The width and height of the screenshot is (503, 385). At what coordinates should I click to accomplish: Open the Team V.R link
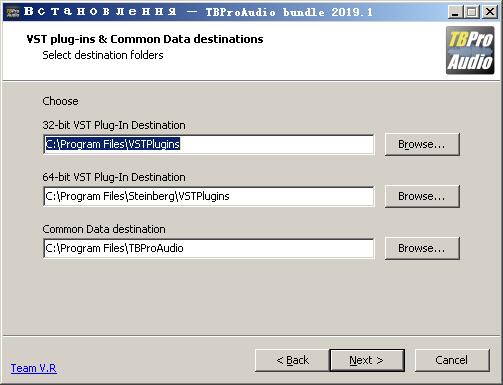34,368
